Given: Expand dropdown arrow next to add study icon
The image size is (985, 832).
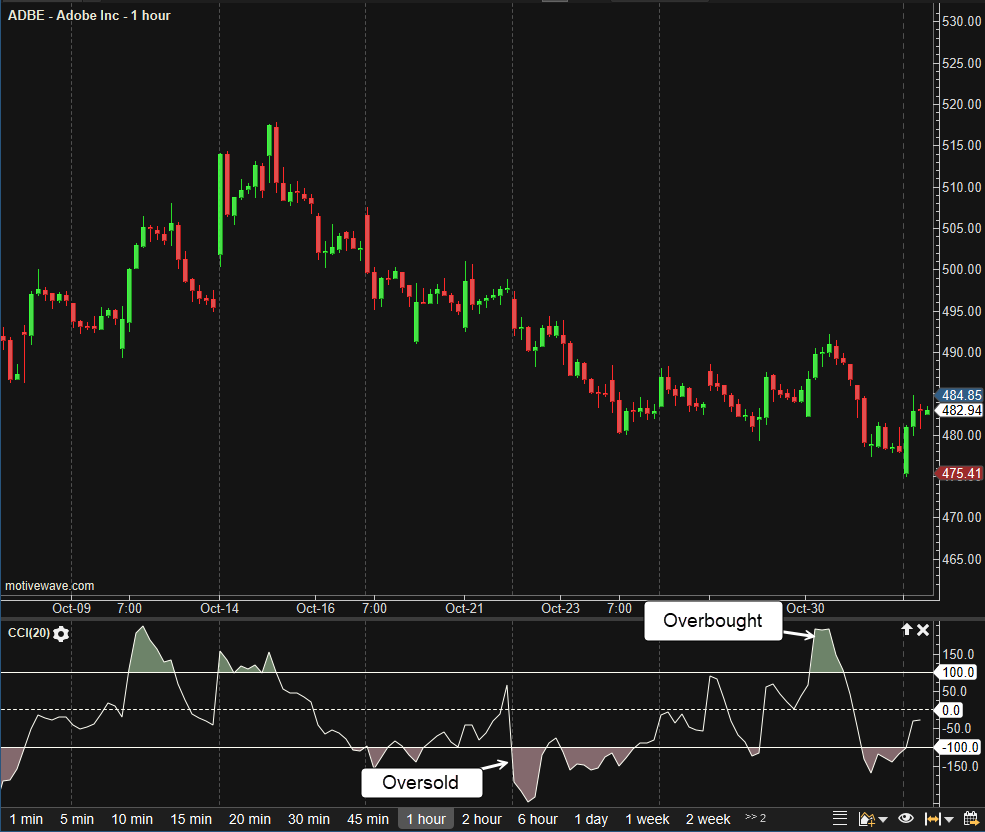Looking at the screenshot, I should tap(882, 820).
